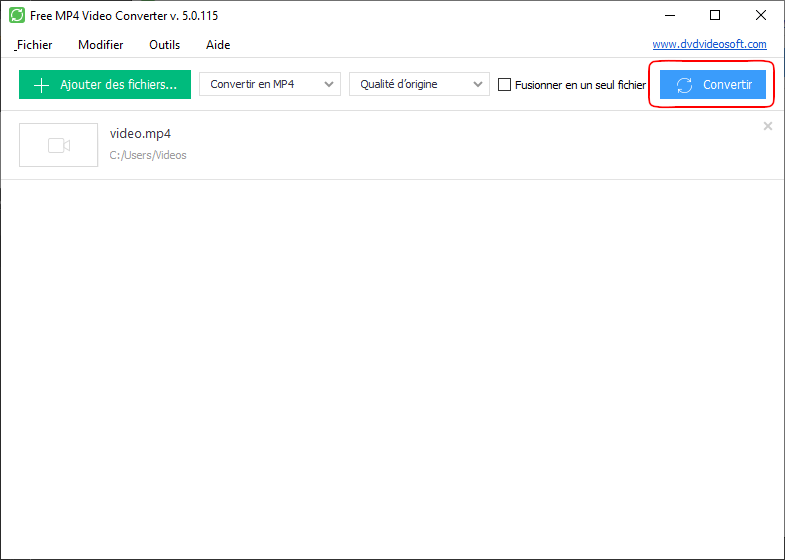The width and height of the screenshot is (785, 560).
Task: Maximize the Free MP4 Video Converter window
Action: click(715, 16)
